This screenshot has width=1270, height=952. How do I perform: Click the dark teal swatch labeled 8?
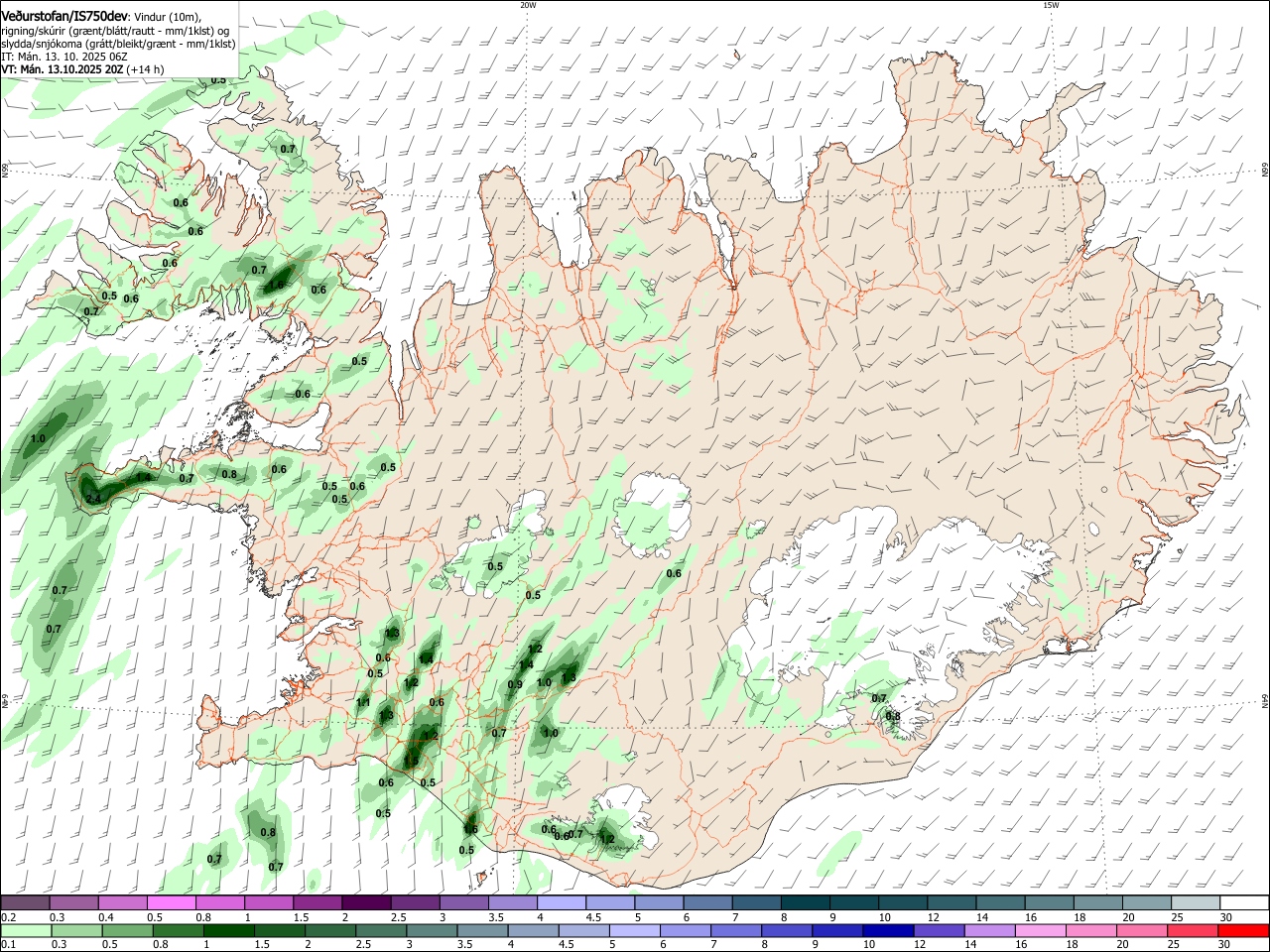click(x=804, y=903)
